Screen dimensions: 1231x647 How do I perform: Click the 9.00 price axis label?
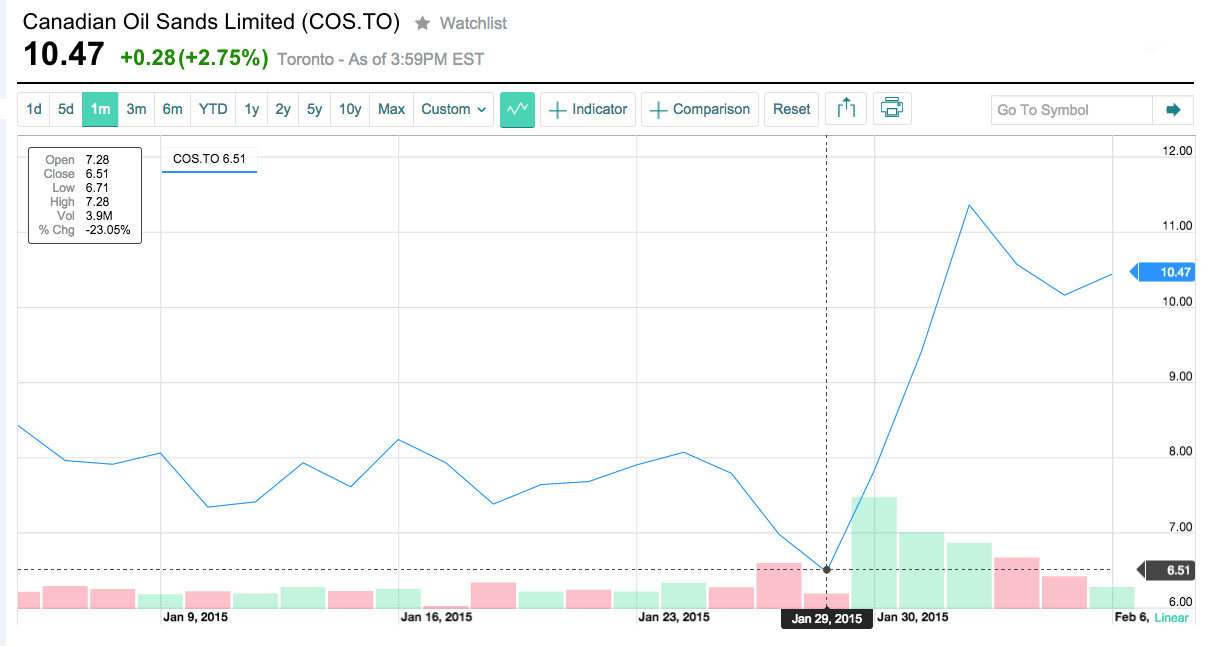[x=1179, y=377]
